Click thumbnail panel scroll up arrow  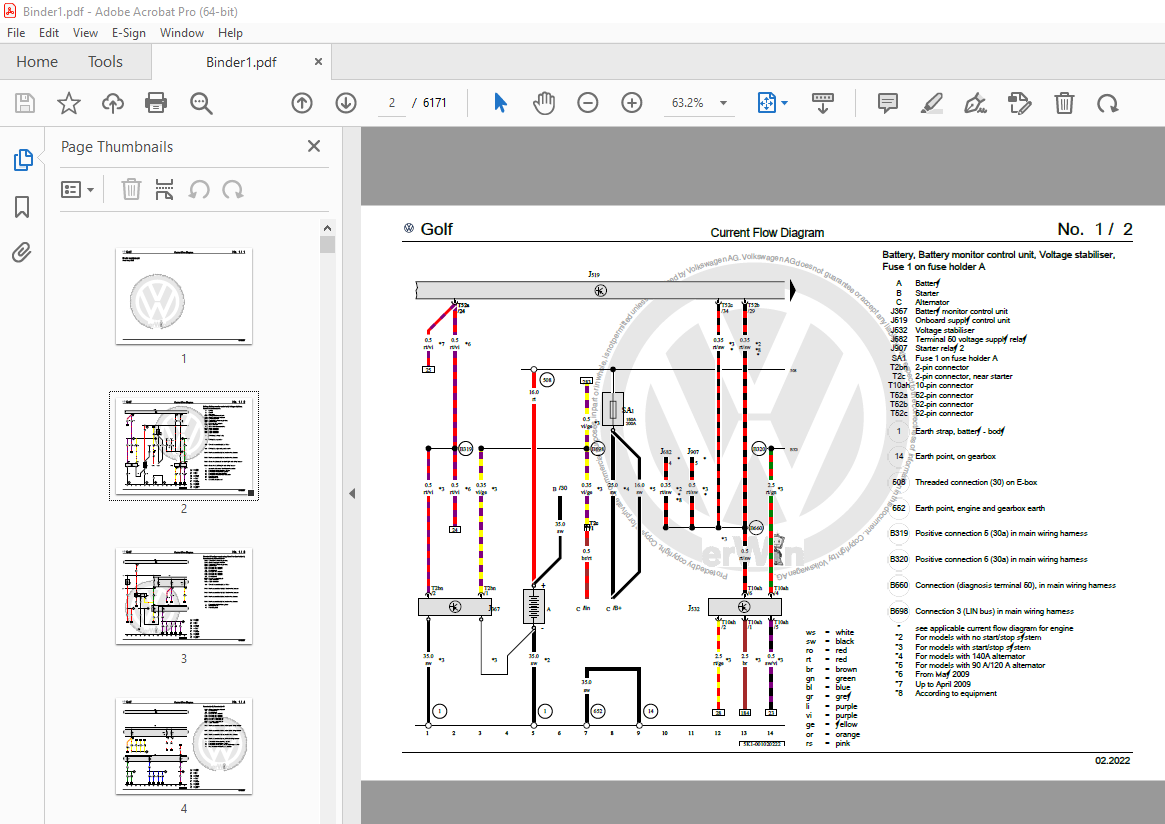[327, 227]
